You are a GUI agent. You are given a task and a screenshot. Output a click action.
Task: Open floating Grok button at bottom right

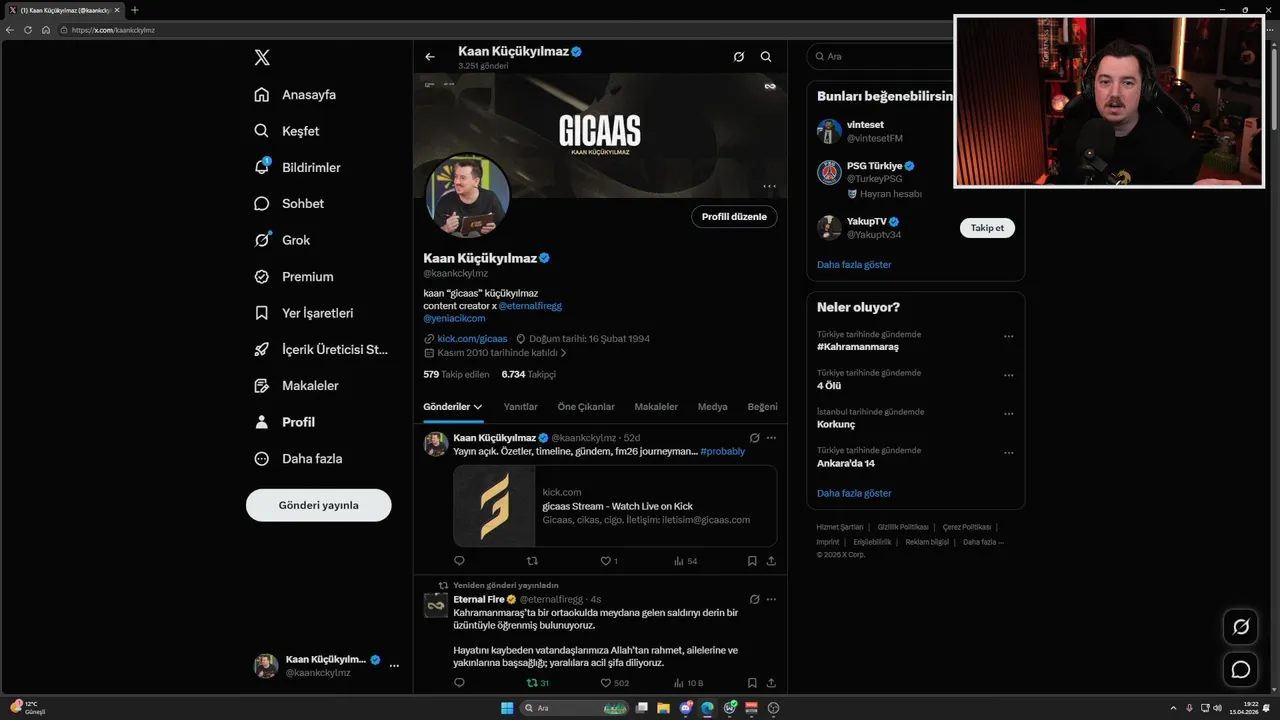click(1241, 627)
